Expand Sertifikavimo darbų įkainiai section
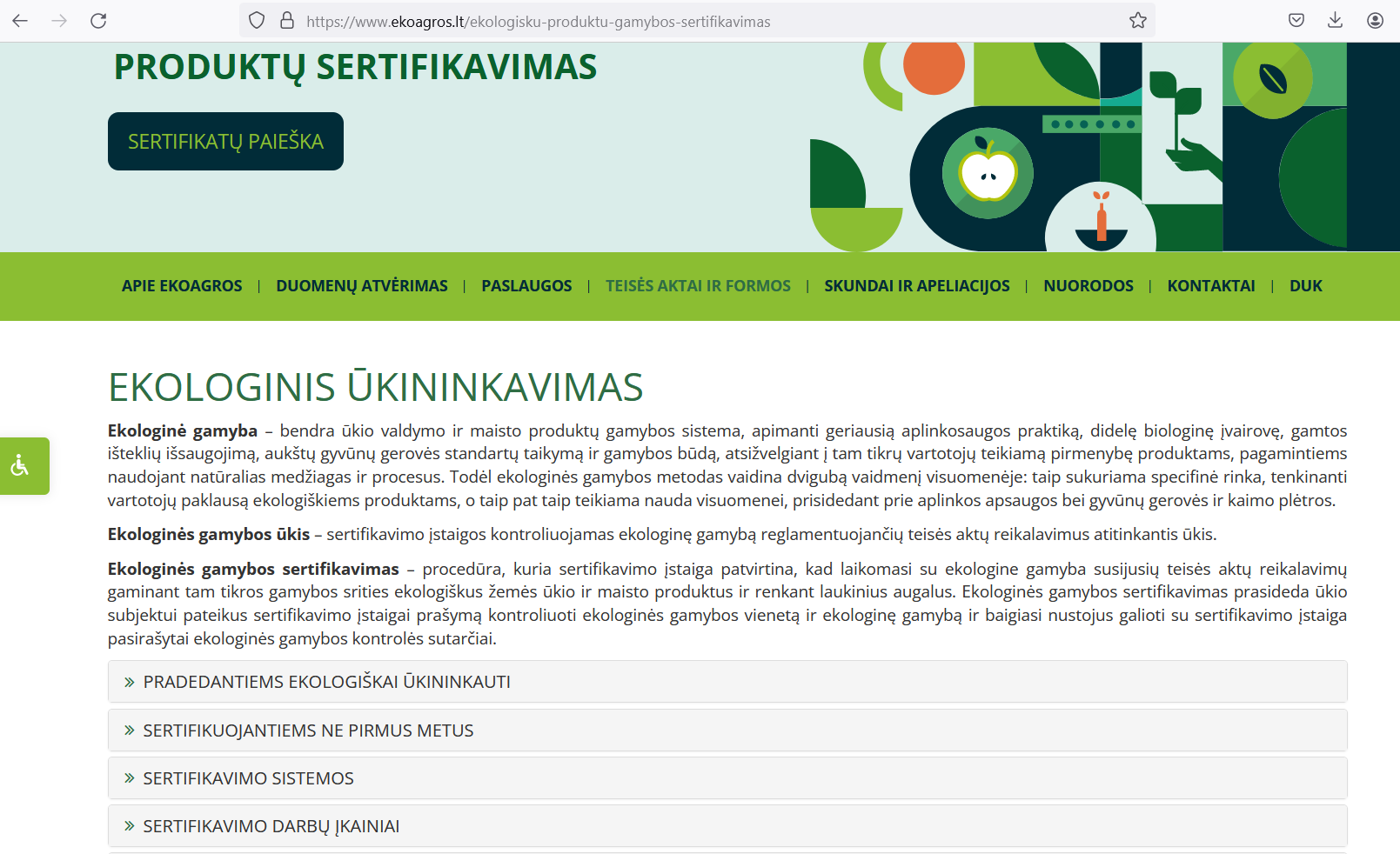The image size is (1400, 854). [x=727, y=826]
